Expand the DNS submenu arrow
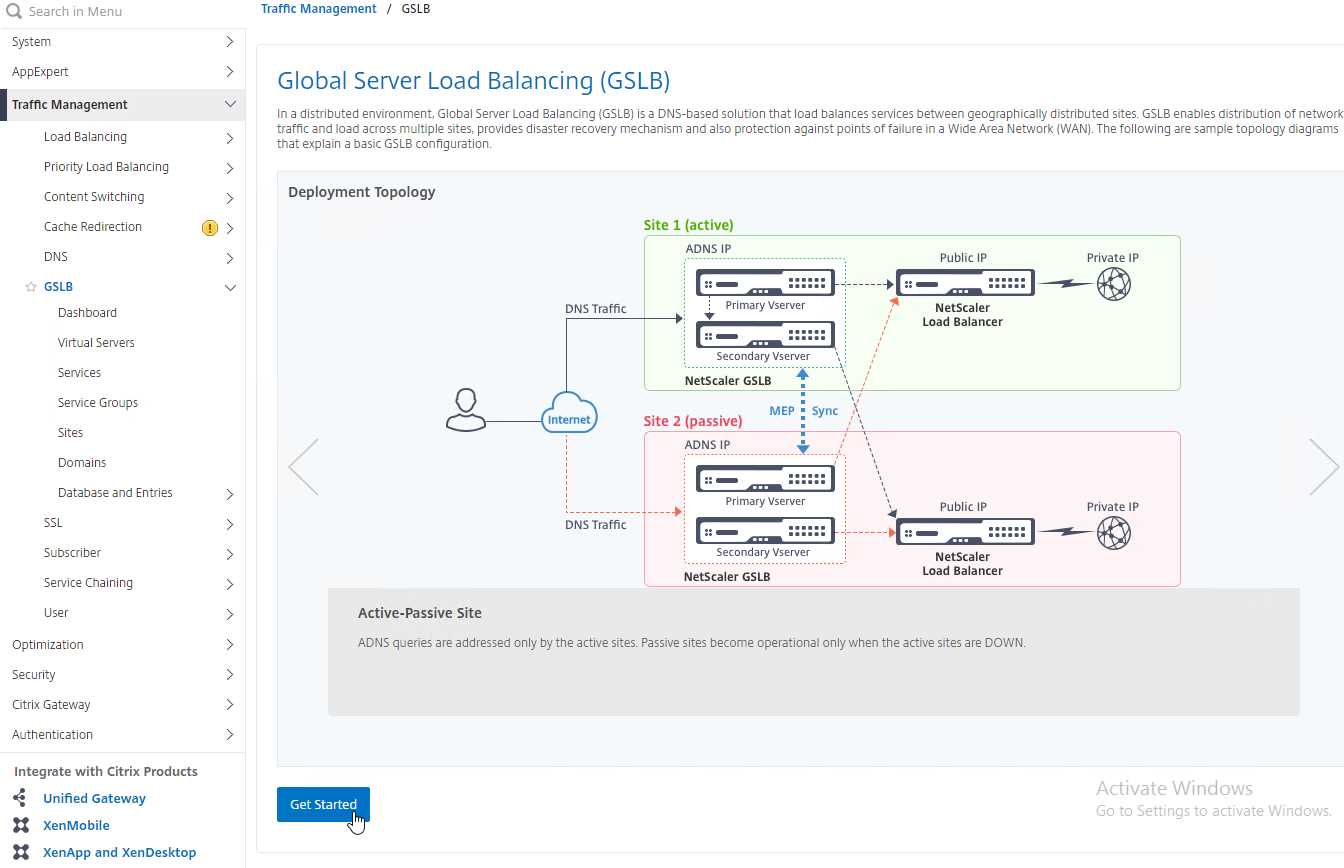The image size is (1344, 868). tap(230, 258)
